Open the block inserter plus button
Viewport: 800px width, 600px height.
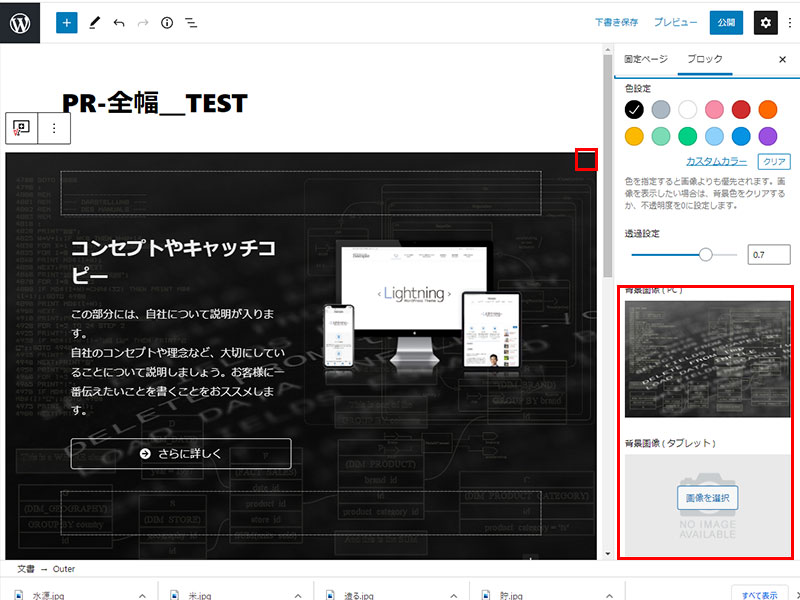(66, 22)
